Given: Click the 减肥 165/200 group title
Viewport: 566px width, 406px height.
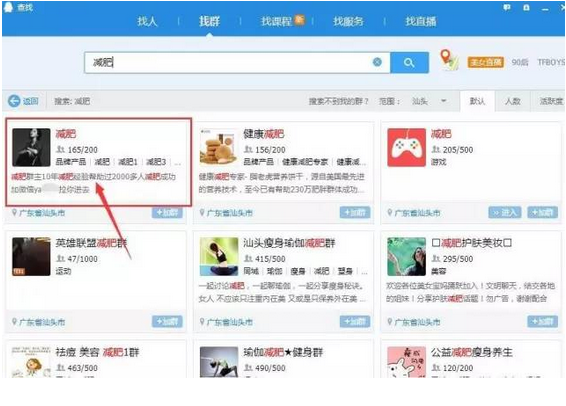Looking at the screenshot, I should (x=66, y=134).
